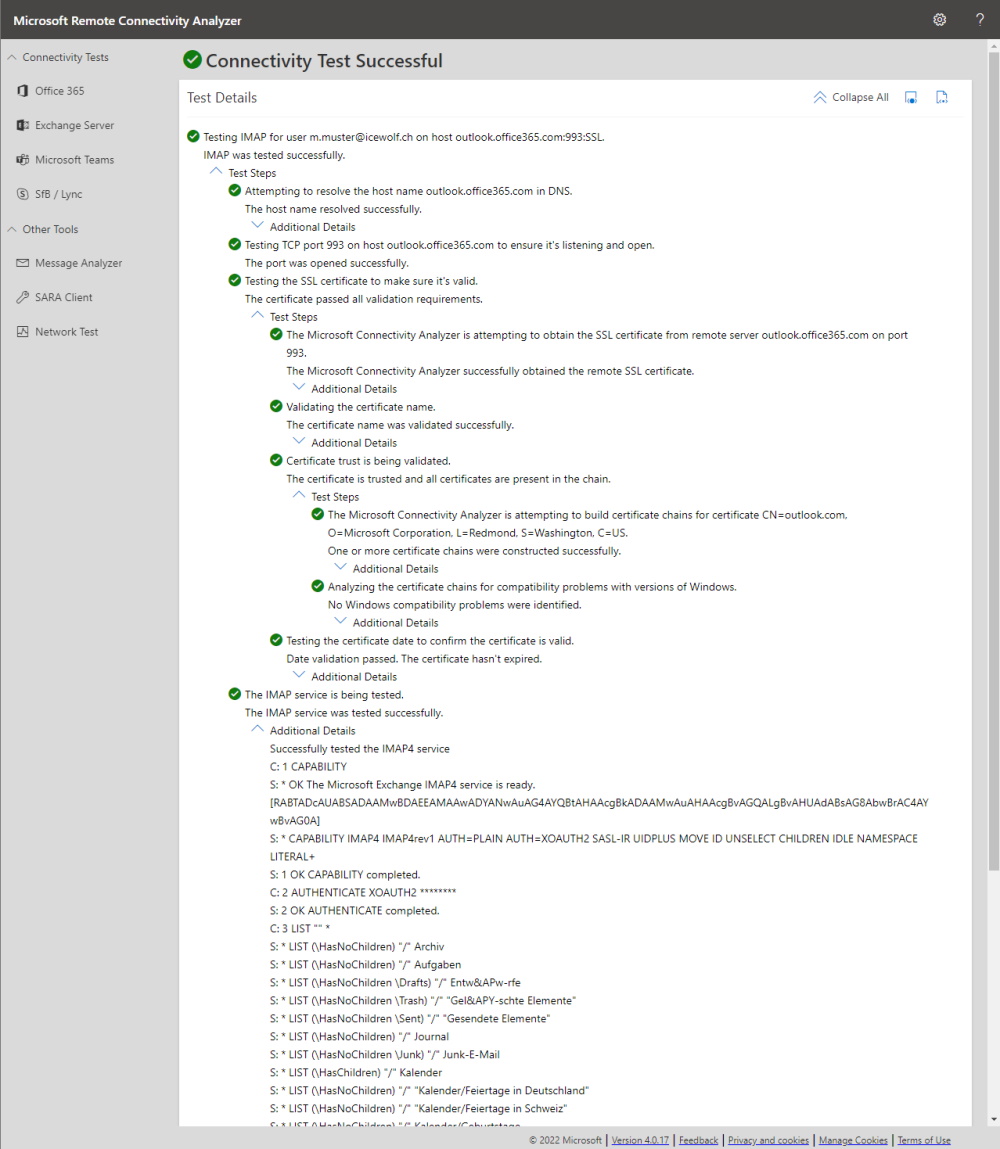This screenshot has height=1149, width=1000.
Task: Collapse the Connectivity Tests sidebar group
Action: click(12, 57)
